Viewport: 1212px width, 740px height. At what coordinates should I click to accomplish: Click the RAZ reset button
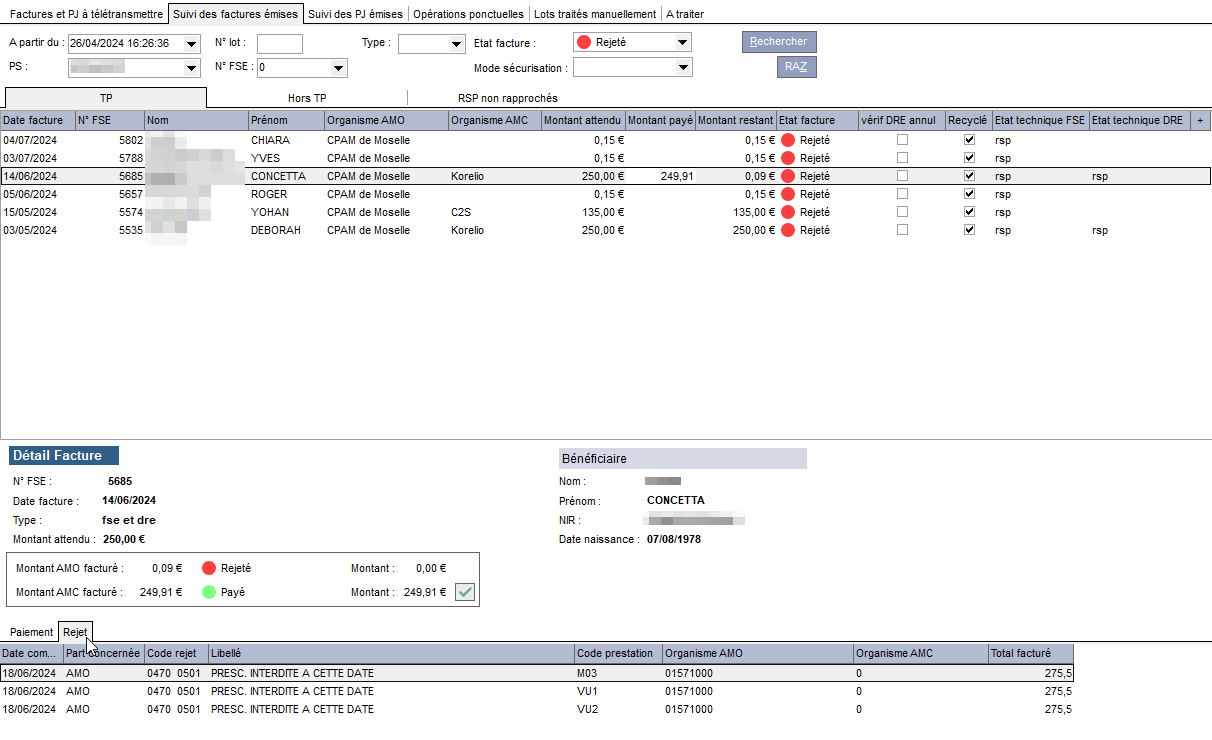pos(797,67)
